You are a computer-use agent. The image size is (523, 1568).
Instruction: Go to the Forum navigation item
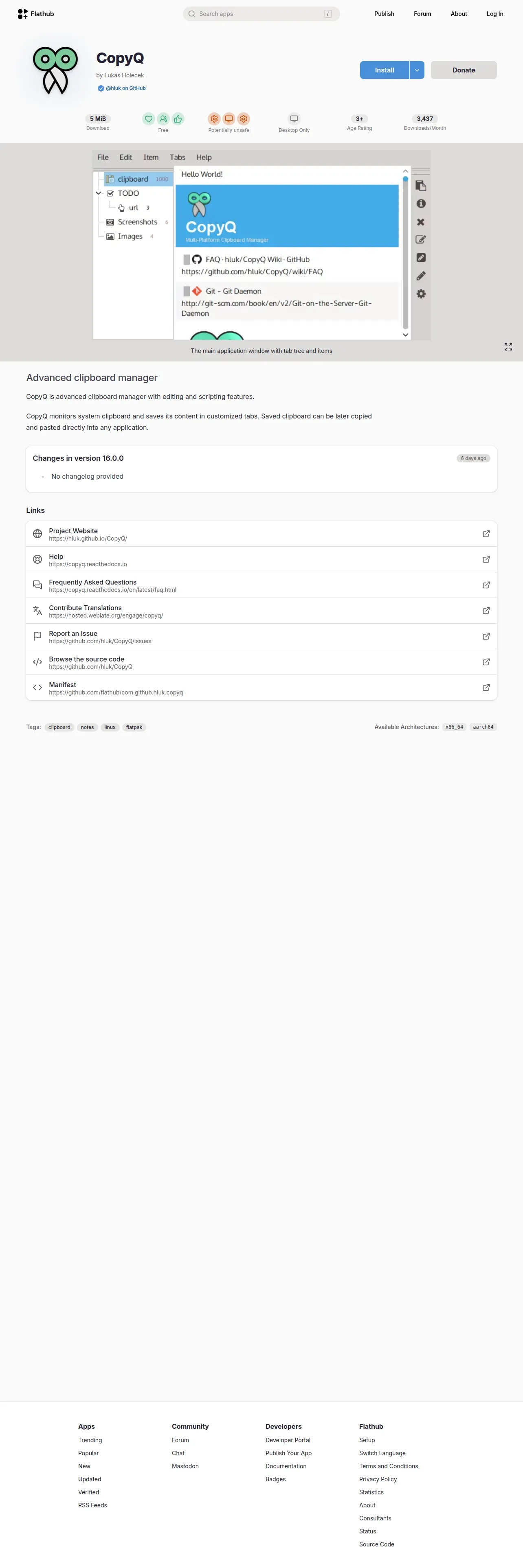[x=422, y=14]
